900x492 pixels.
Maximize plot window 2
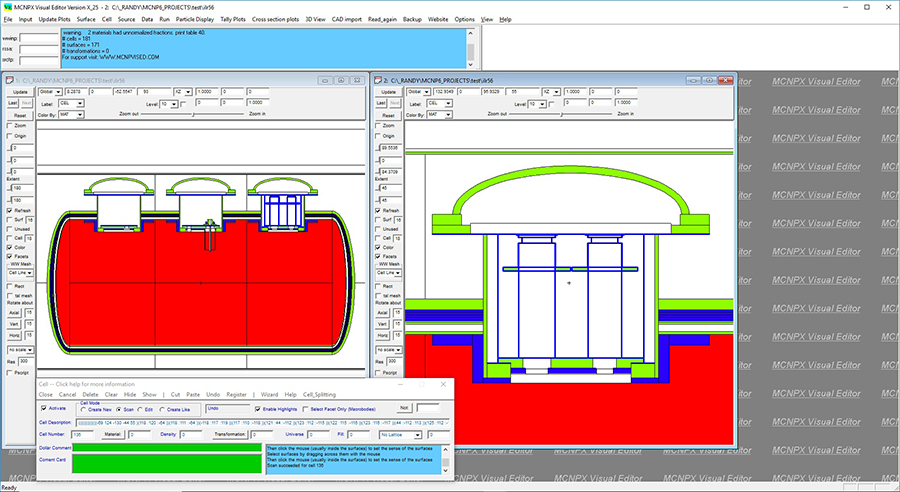tap(709, 80)
